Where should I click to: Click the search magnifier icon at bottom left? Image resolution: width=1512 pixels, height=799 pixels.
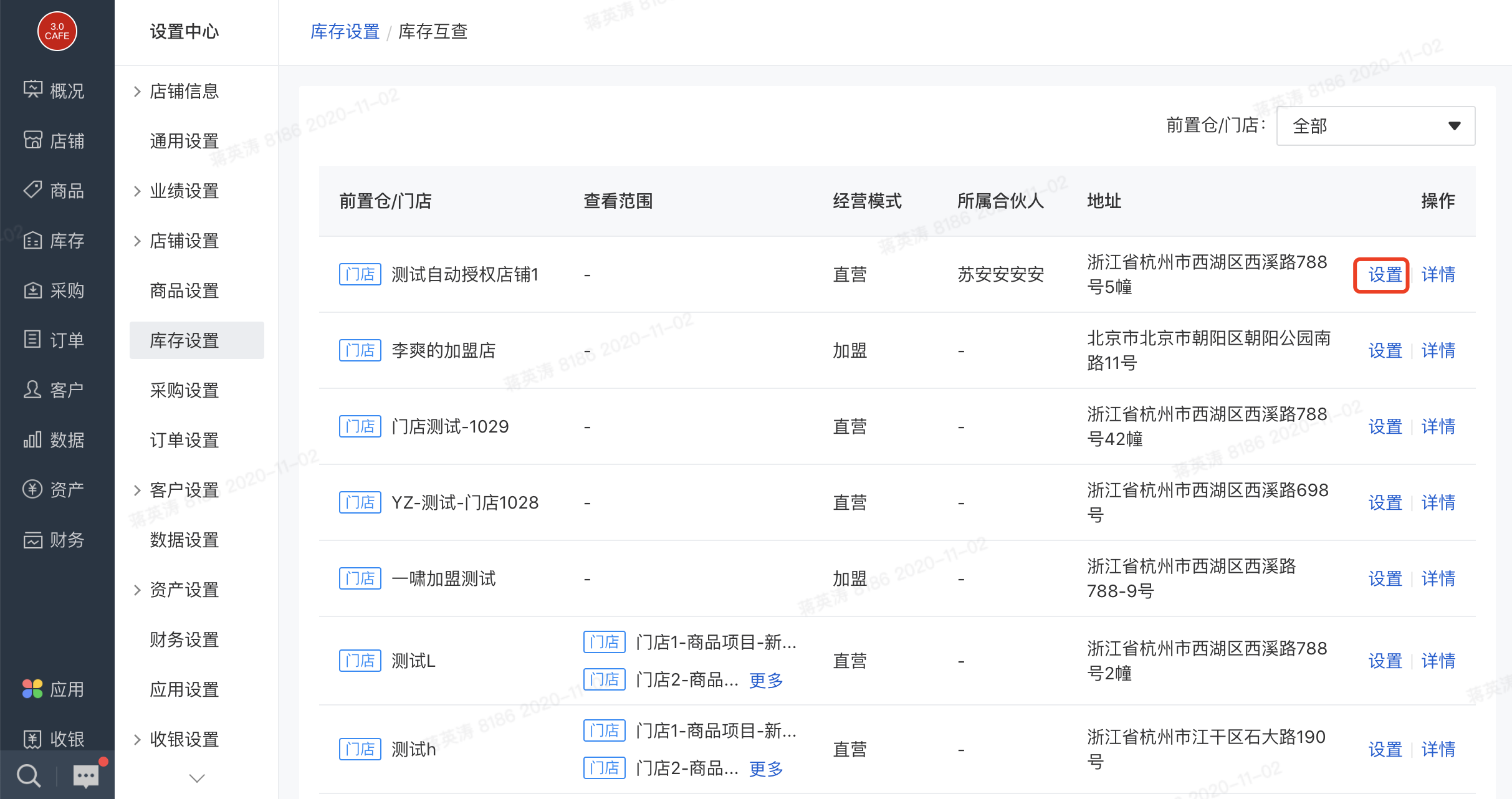pos(29,776)
